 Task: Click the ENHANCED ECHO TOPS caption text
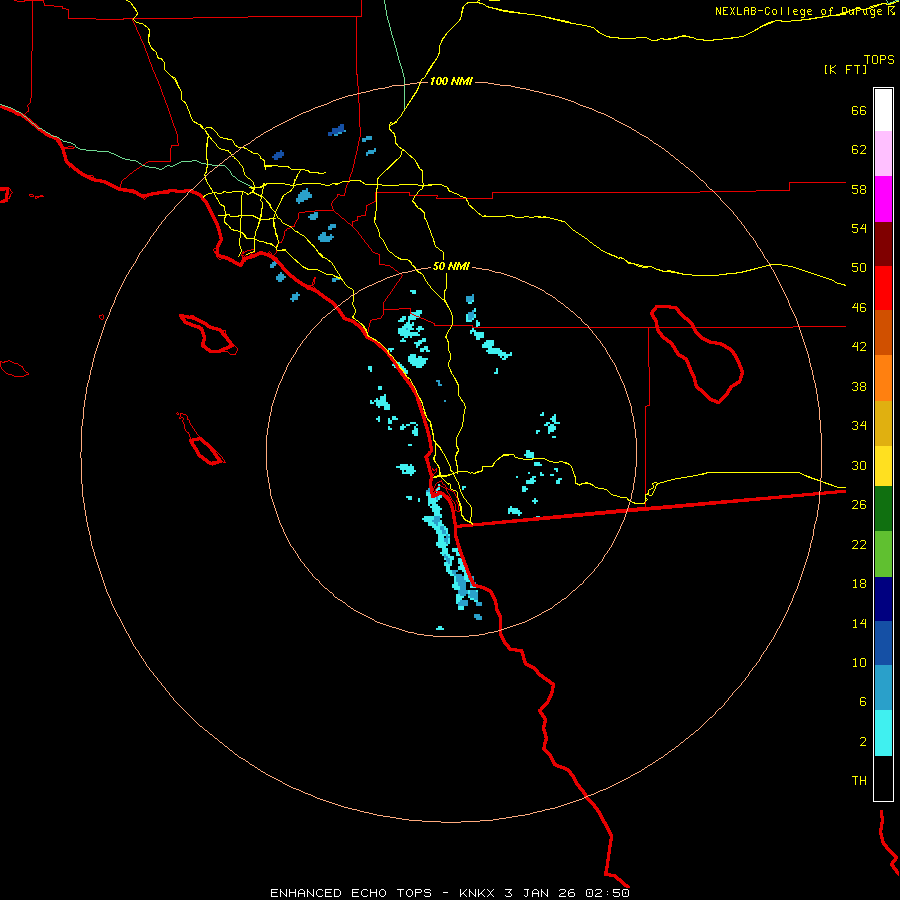(x=351, y=893)
